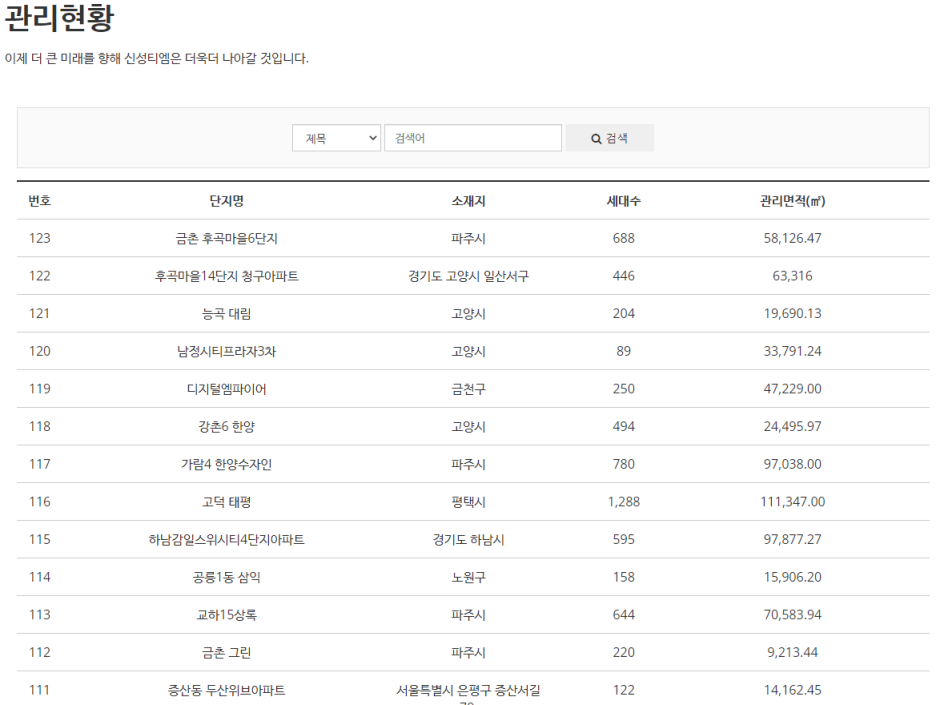Select complex name 강촌6 한양

click(x=226, y=426)
